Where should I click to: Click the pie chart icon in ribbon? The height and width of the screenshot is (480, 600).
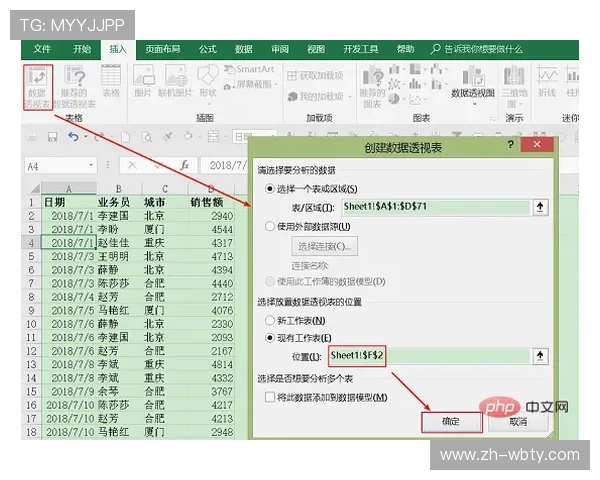394,99
